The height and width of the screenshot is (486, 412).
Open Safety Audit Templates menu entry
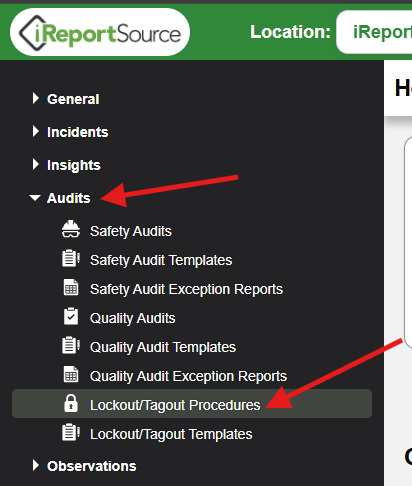point(161,260)
